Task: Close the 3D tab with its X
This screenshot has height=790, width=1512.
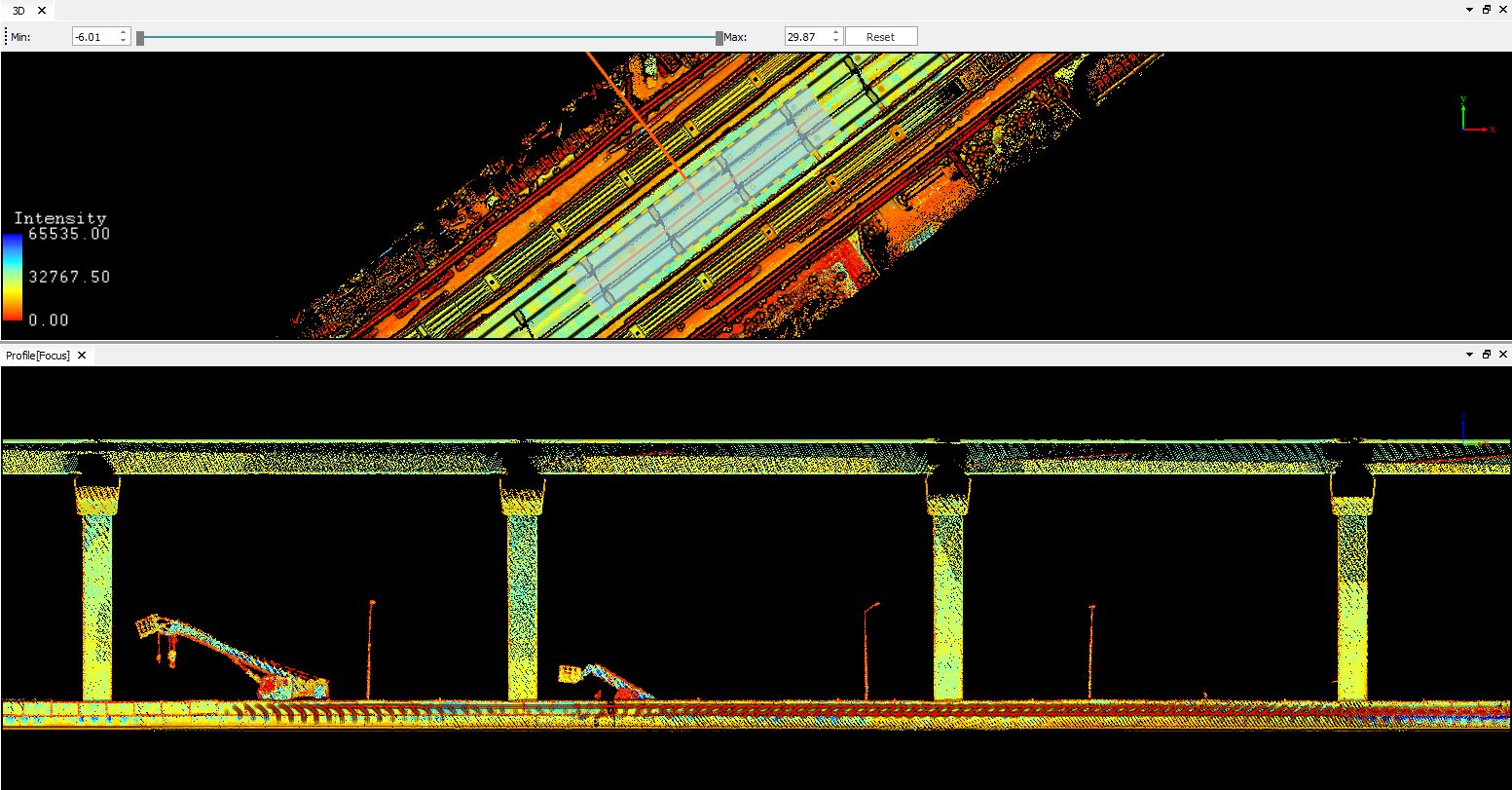Action: [42, 10]
